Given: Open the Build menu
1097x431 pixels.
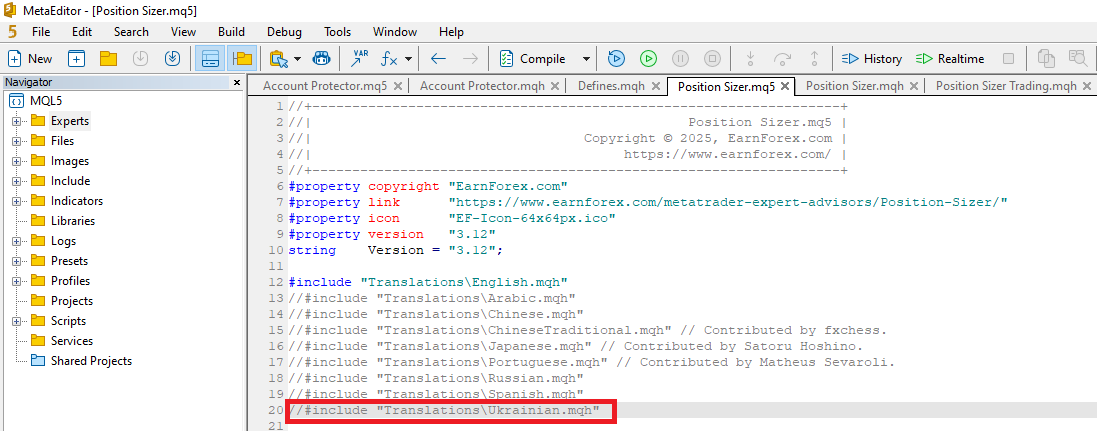Looking at the screenshot, I should (x=231, y=31).
